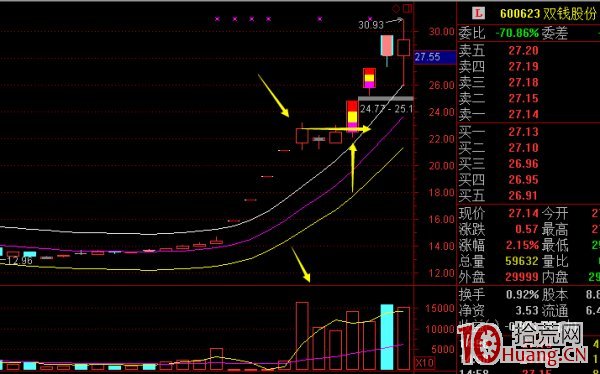Click the 12.96 low price label
600x374 pixels.
[x=19, y=261]
